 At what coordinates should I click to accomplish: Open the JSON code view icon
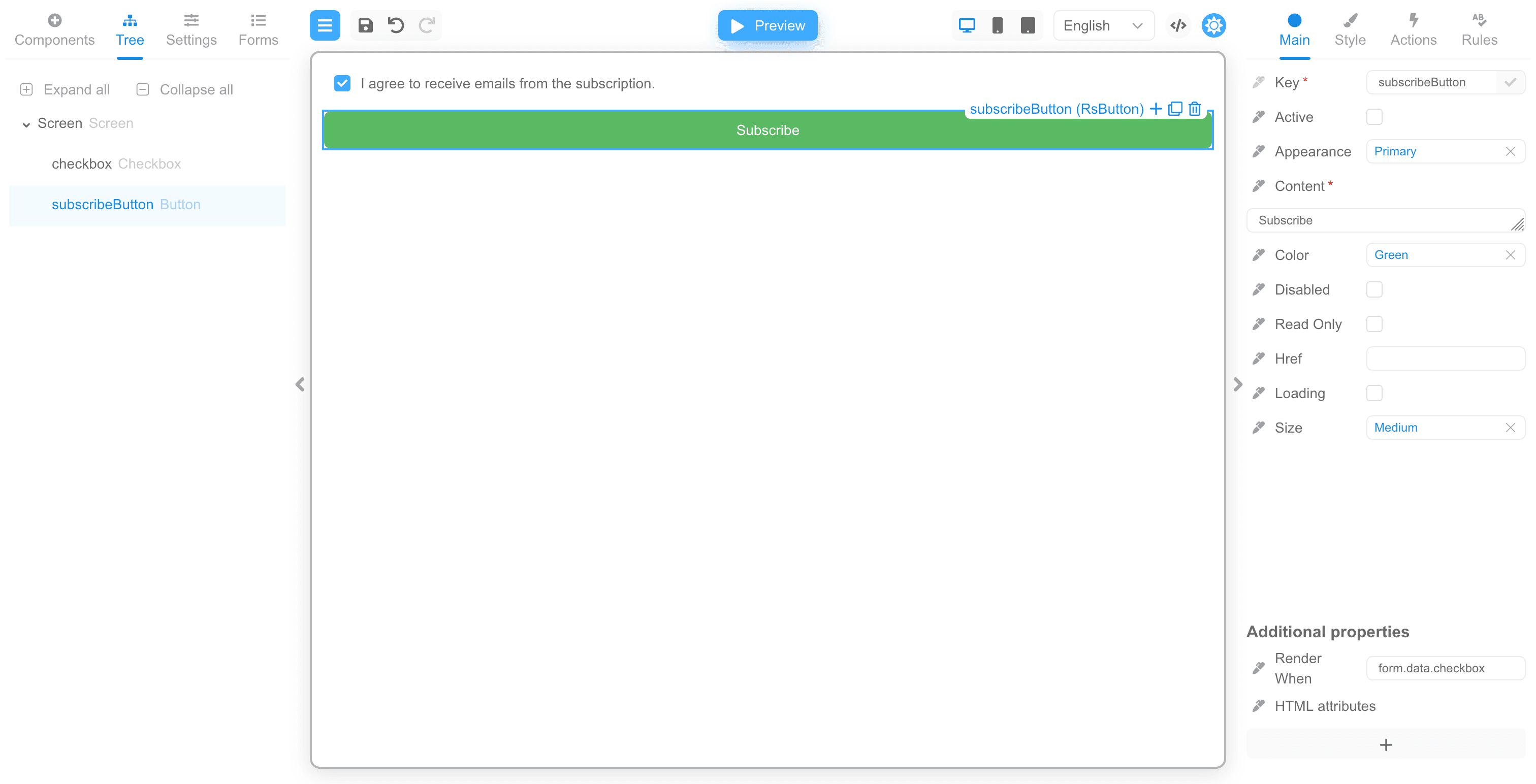coord(1178,25)
